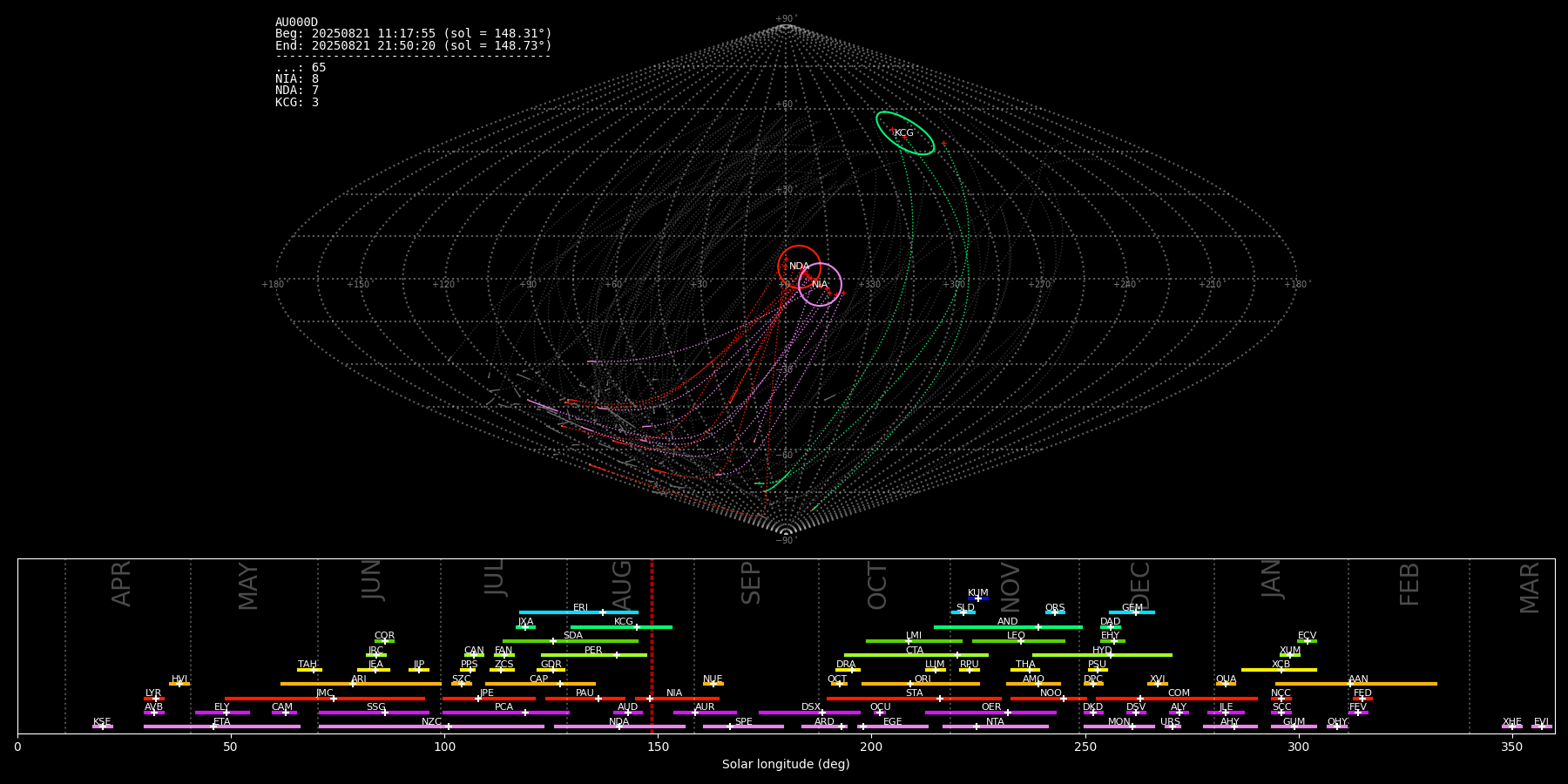Select the XHE label

tap(1512, 722)
